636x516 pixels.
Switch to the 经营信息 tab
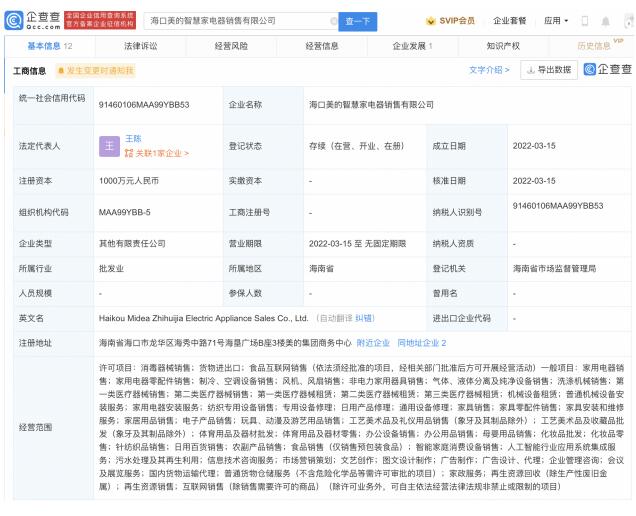322,46
